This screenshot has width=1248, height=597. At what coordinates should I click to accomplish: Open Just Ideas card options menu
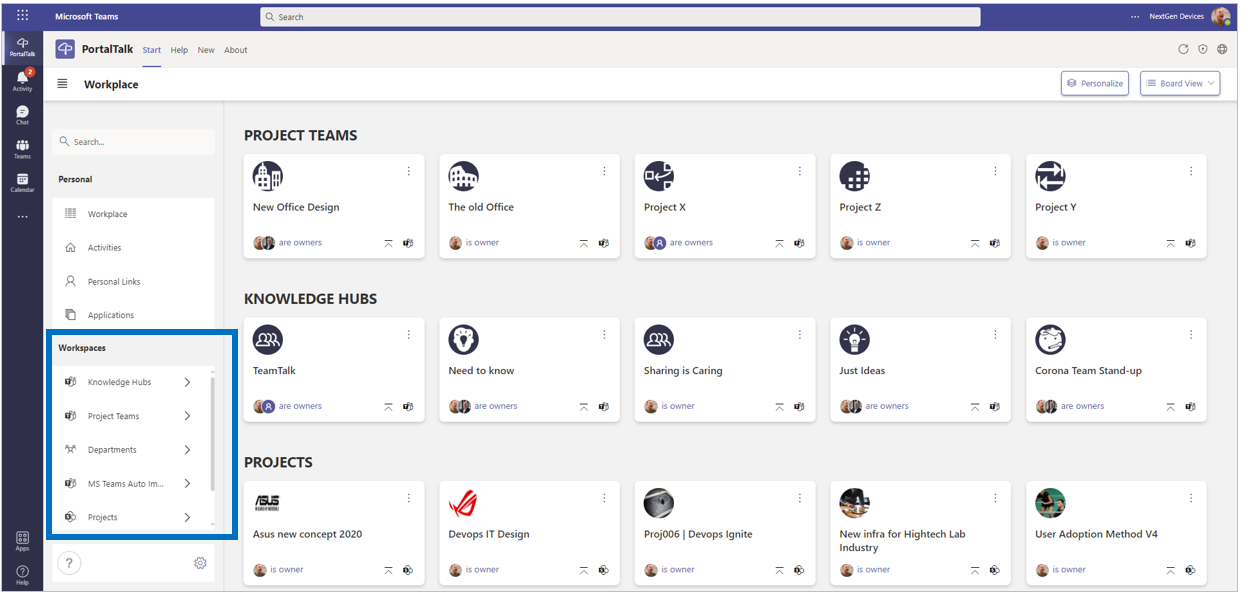click(995, 334)
